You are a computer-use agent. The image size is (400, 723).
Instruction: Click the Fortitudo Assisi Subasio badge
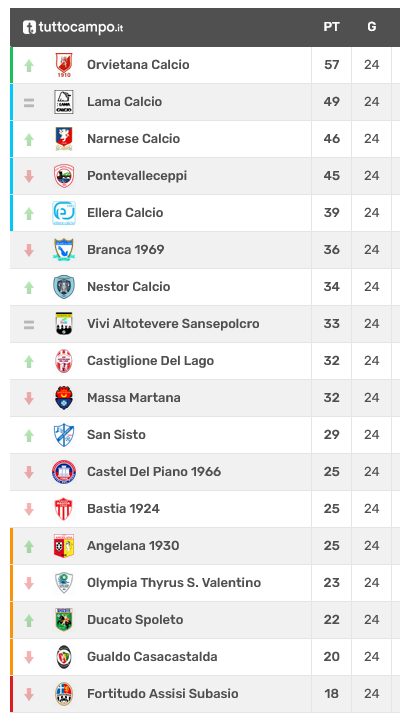(64, 693)
